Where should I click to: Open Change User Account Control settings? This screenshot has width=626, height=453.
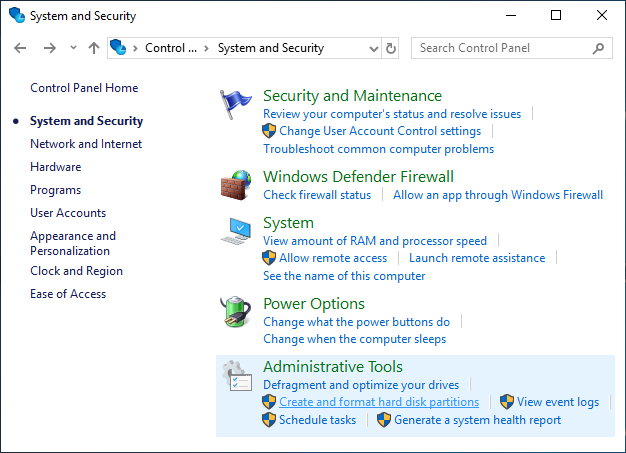pyautogui.click(x=380, y=131)
